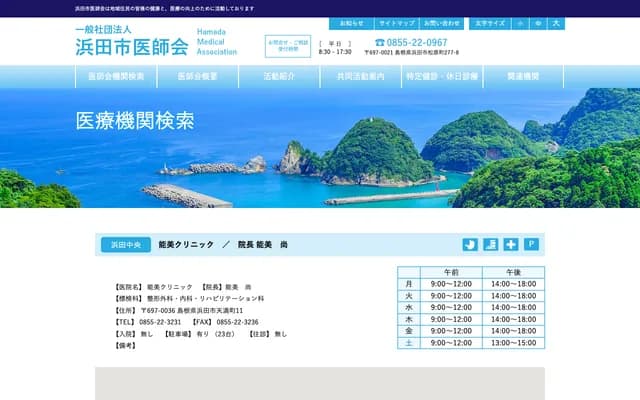Open the 医師会概要 menu

[x=197, y=77]
